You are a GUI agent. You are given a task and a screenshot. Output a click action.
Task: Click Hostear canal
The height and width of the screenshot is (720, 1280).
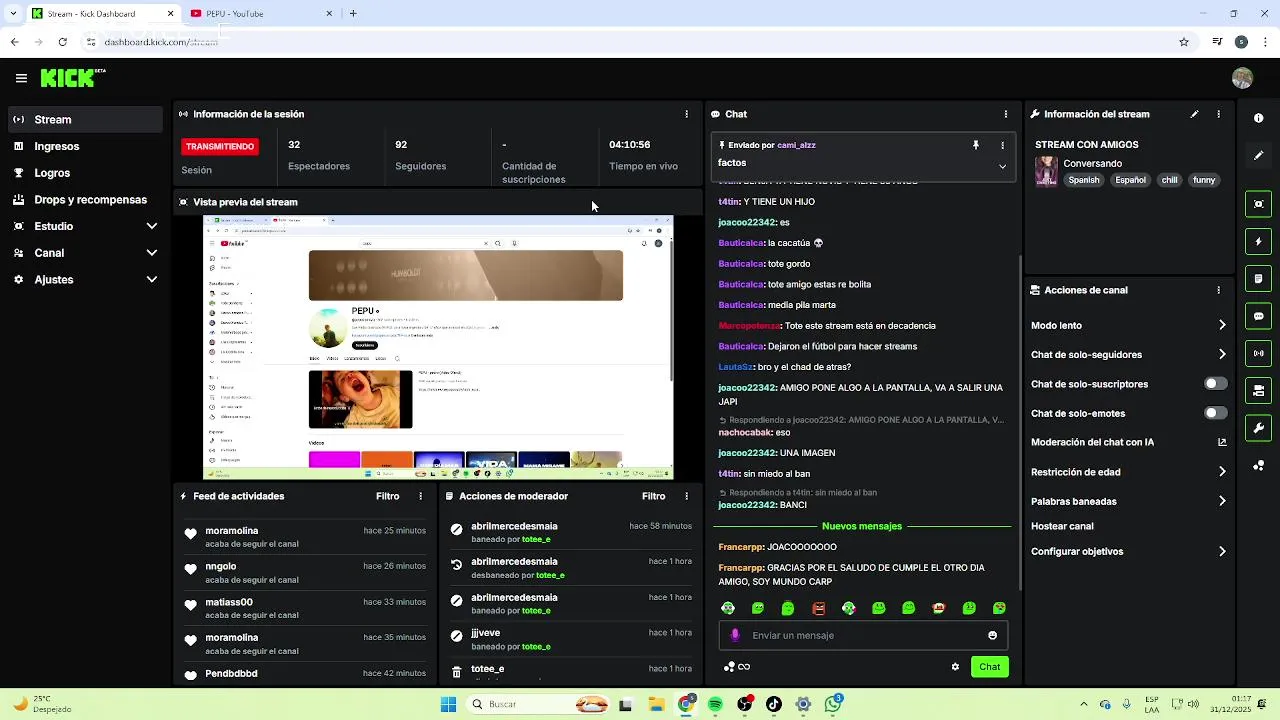pyautogui.click(x=1062, y=526)
